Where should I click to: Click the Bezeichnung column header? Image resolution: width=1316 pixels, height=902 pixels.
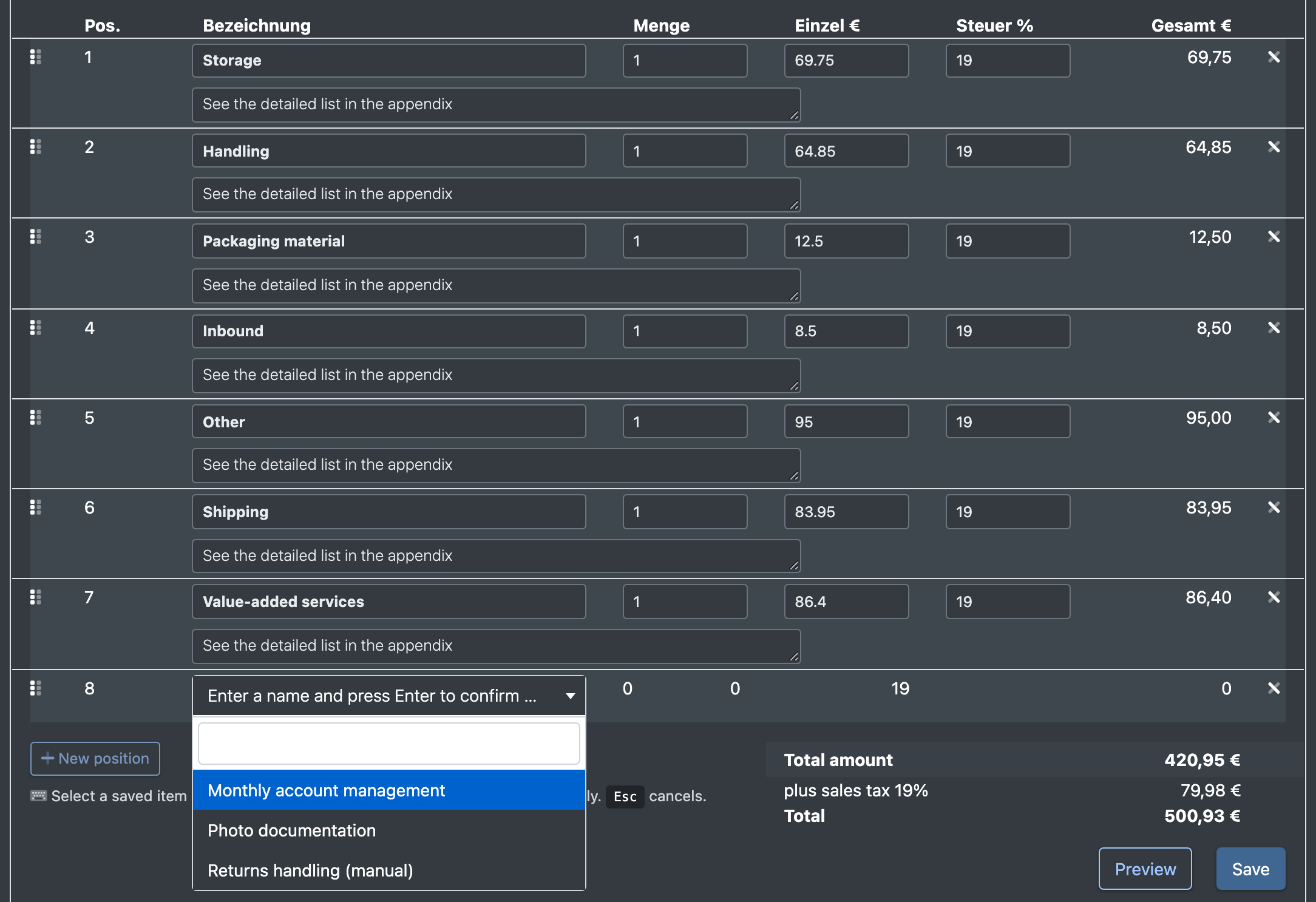click(257, 25)
